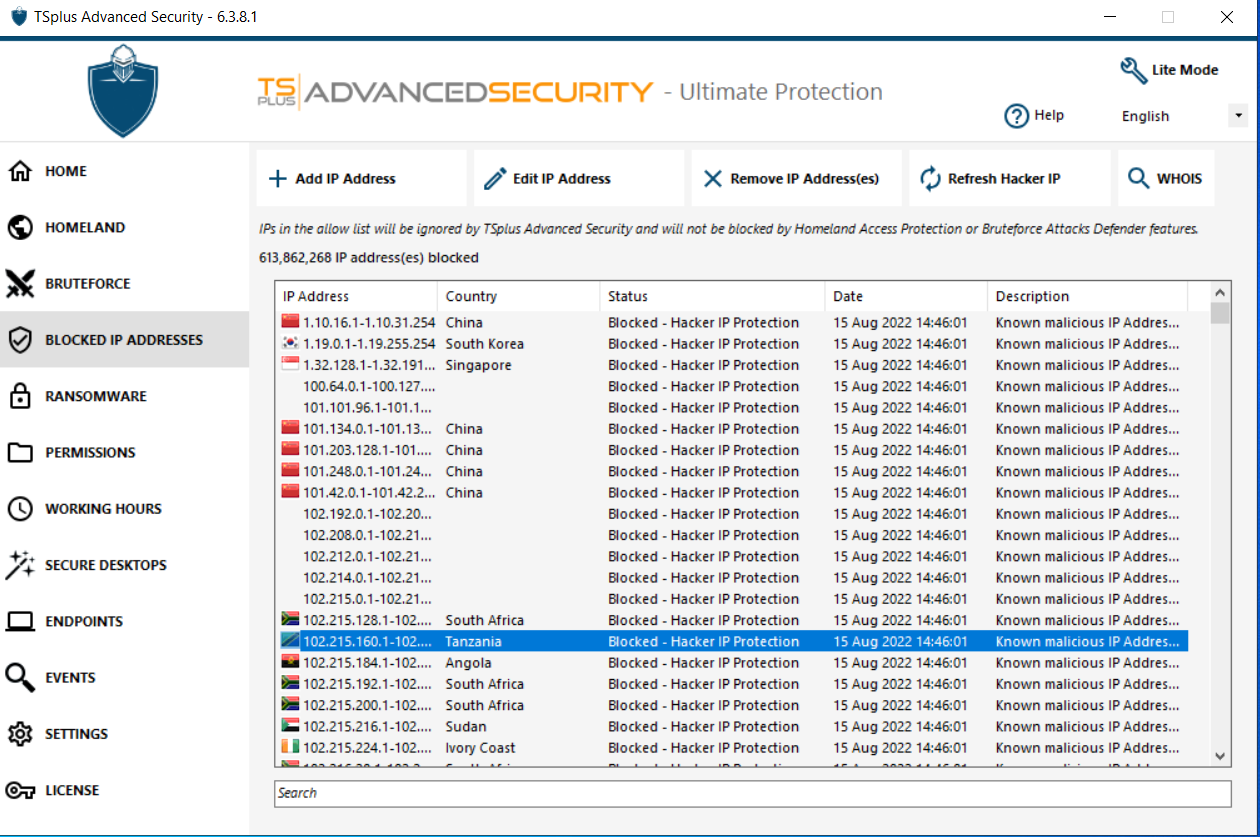Click the plus icon for Add IP Address
The height and width of the screenshot is (837, 1260).
[278, 179]
